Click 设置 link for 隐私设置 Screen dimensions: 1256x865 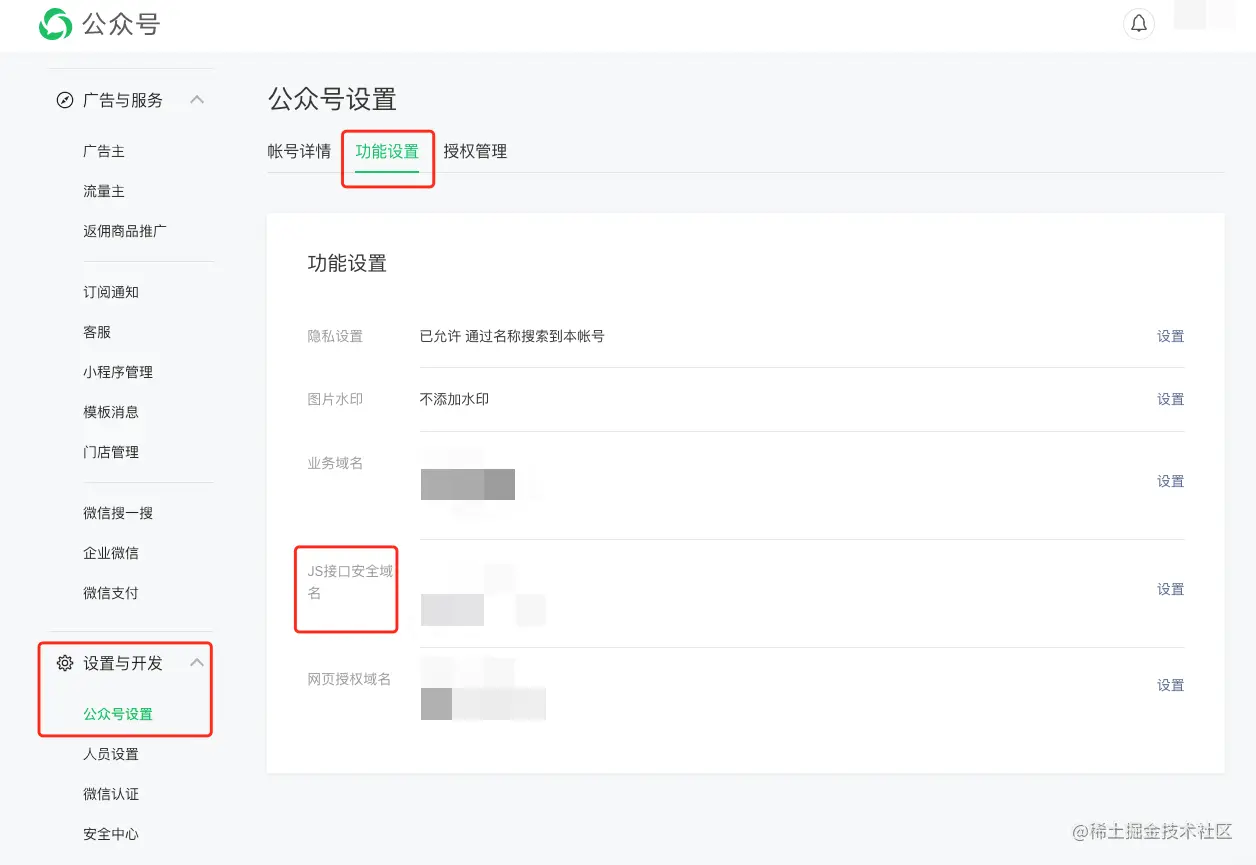click(1170, 336)
